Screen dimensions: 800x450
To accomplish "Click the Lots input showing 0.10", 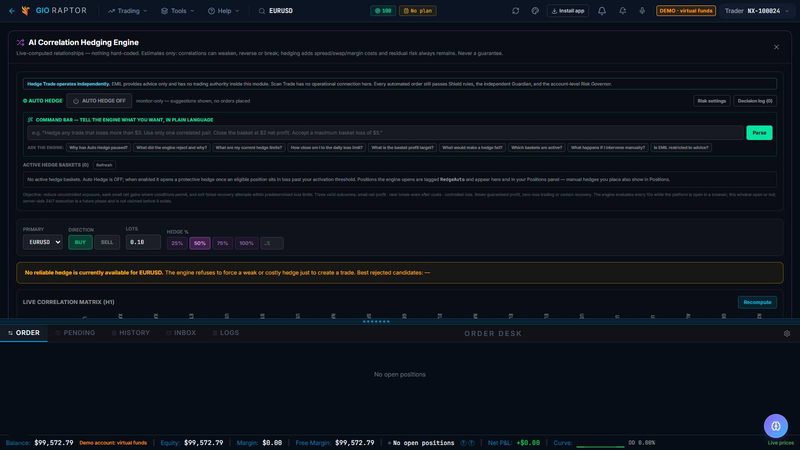I will click(143, 242).
